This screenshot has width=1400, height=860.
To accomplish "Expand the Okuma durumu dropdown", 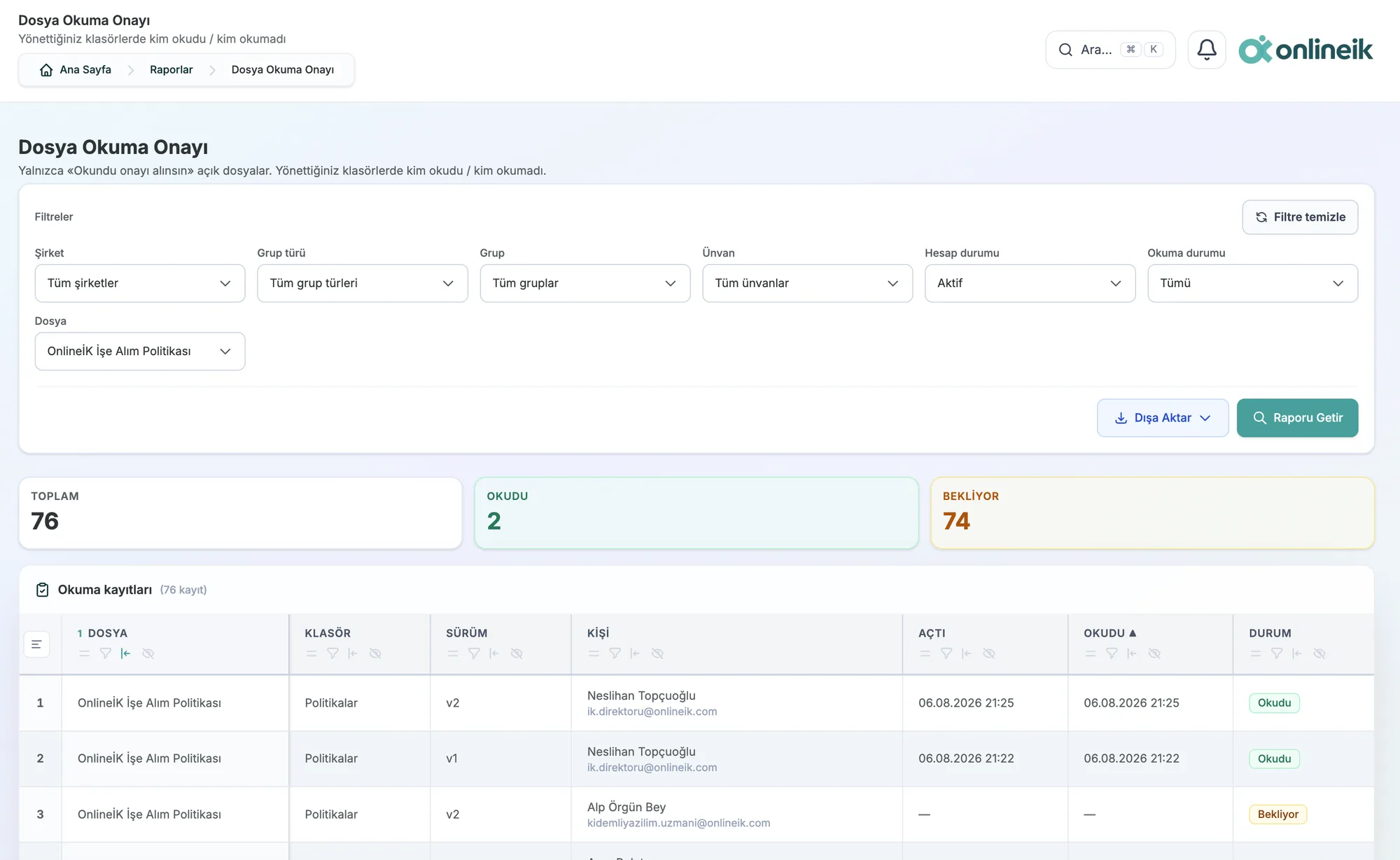I will click(x=1253, y=283).
